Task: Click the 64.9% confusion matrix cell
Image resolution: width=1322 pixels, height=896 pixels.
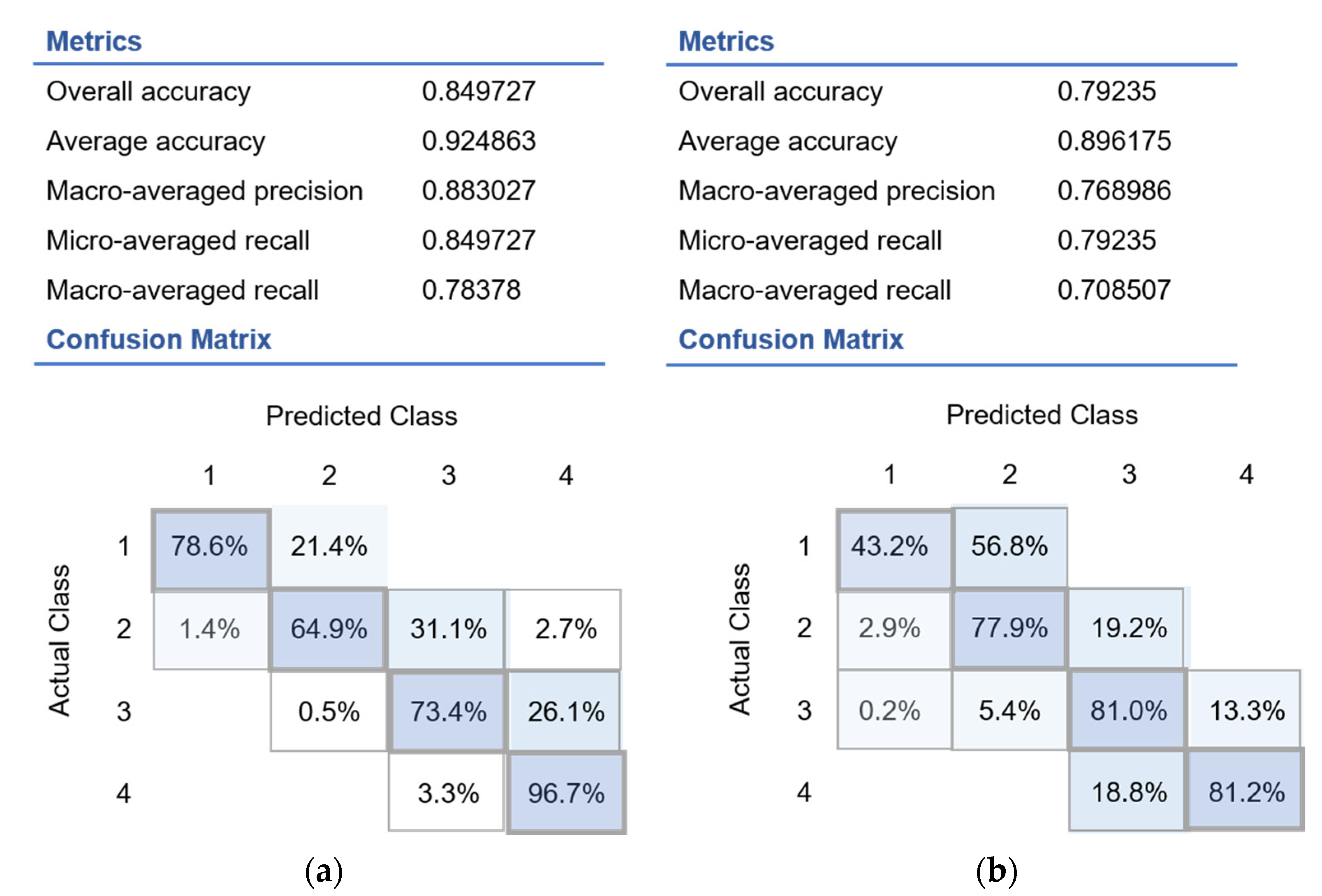Action: (329, 630)
